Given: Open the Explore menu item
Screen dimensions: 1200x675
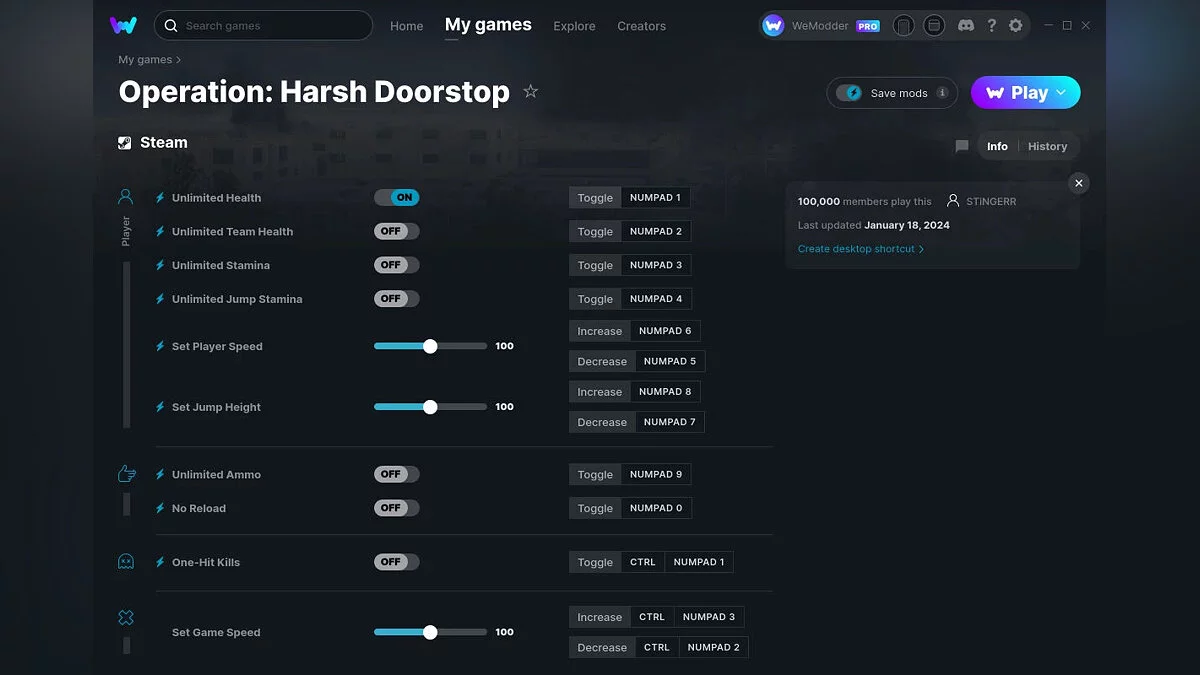Looking at the screenshot, I should tap(574, 26).
